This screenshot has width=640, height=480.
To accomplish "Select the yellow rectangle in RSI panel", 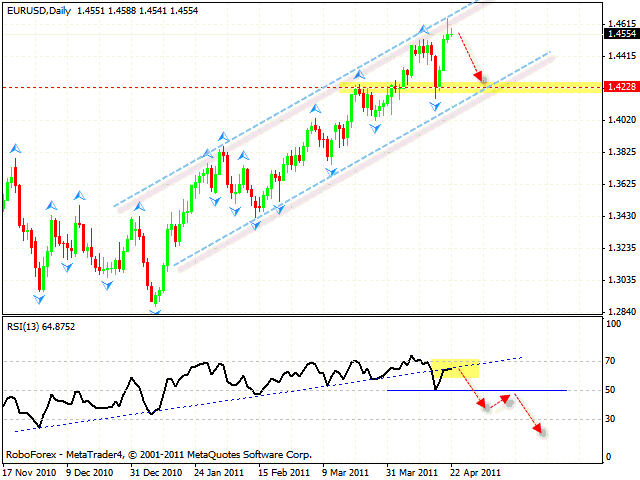I will tap(455, 368).
